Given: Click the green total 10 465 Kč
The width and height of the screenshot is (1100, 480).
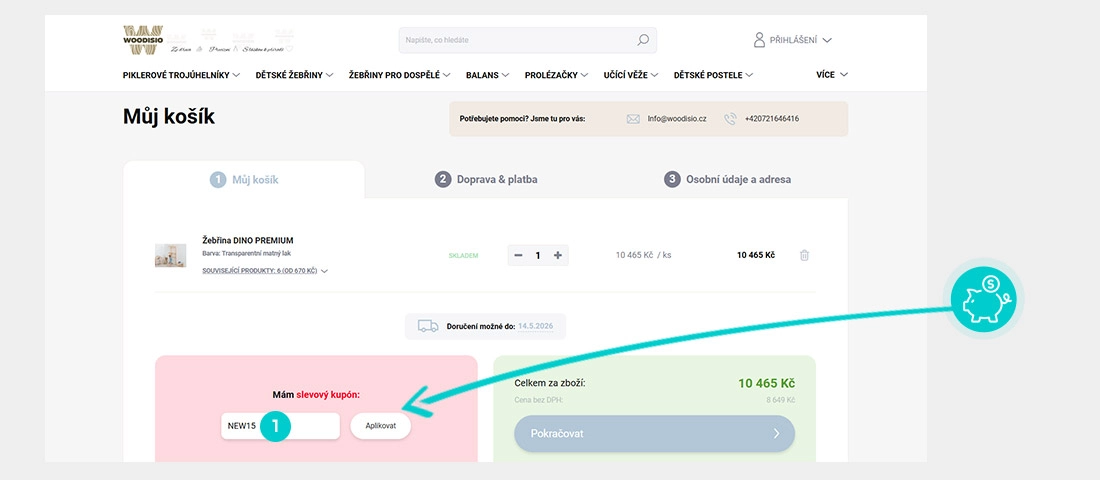Looking at the screenshot, I should [766, 384].
